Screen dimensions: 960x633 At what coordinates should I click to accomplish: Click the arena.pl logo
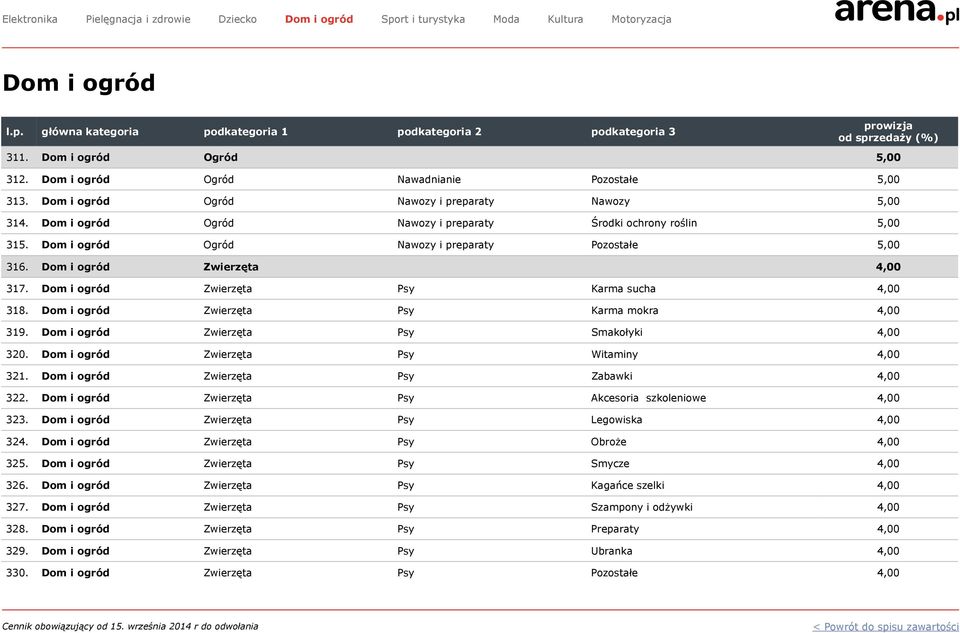coord(896,11)
